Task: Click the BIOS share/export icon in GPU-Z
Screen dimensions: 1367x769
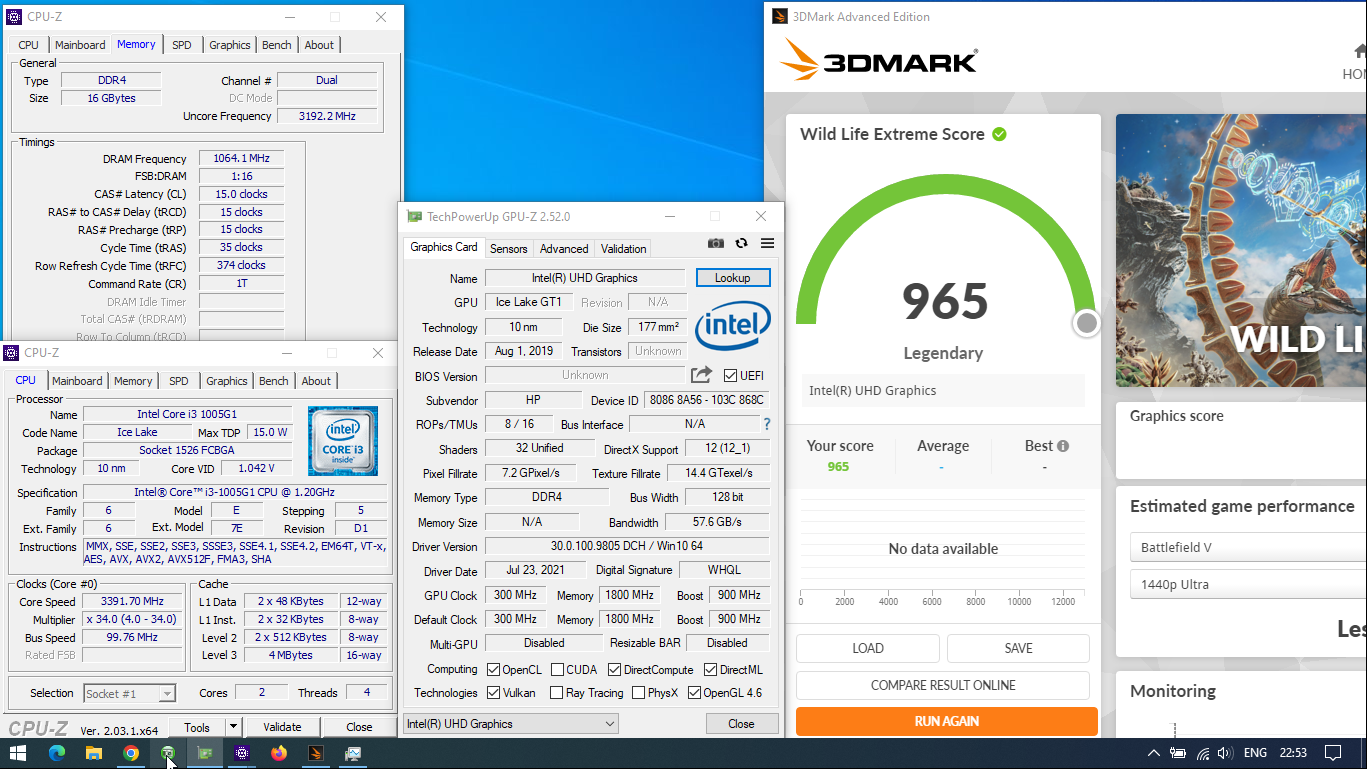Action: (x=701, y=375)
